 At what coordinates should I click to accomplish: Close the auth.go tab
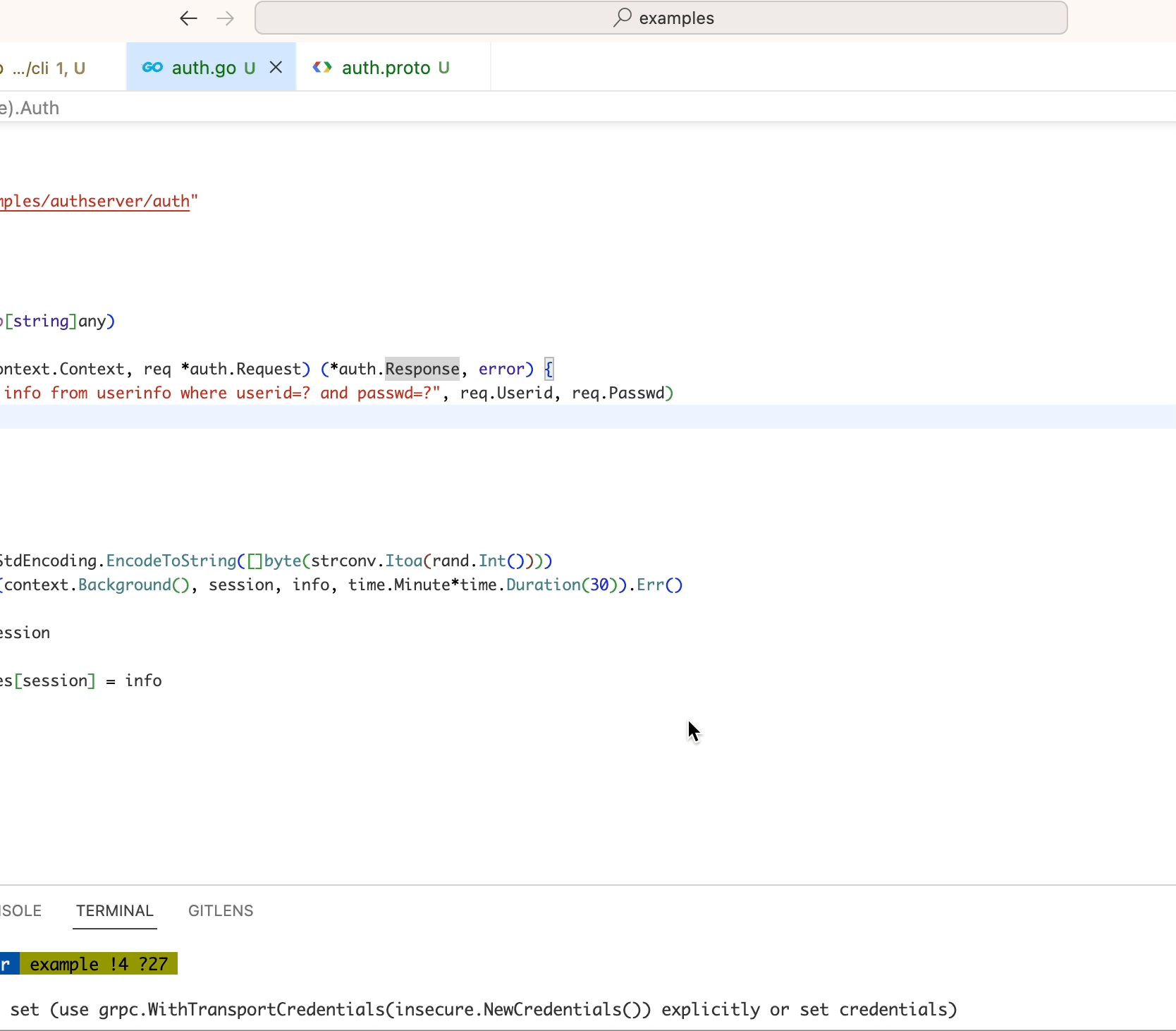pos(276,68)
